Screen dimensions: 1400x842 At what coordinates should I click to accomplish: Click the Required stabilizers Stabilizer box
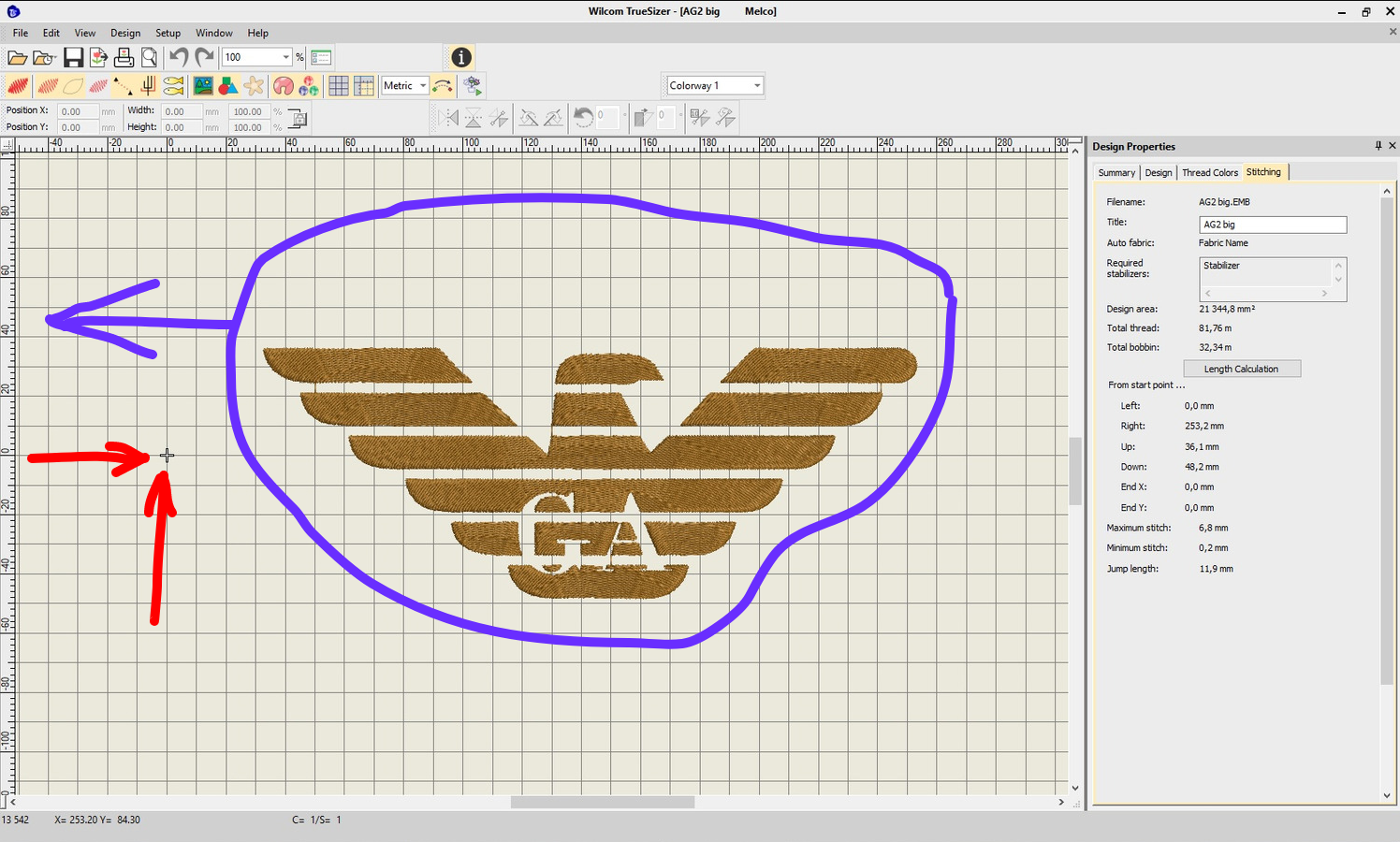1273,279
